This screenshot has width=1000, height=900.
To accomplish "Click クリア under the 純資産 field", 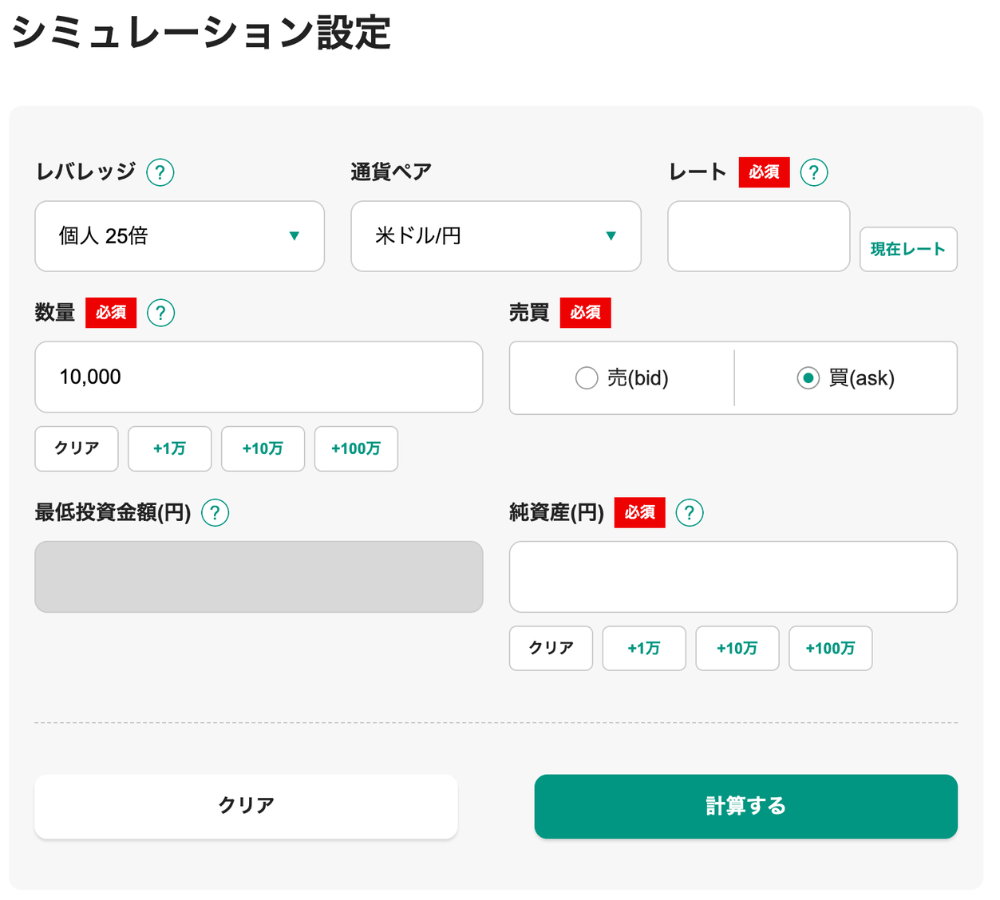I will tap(550, 648).
